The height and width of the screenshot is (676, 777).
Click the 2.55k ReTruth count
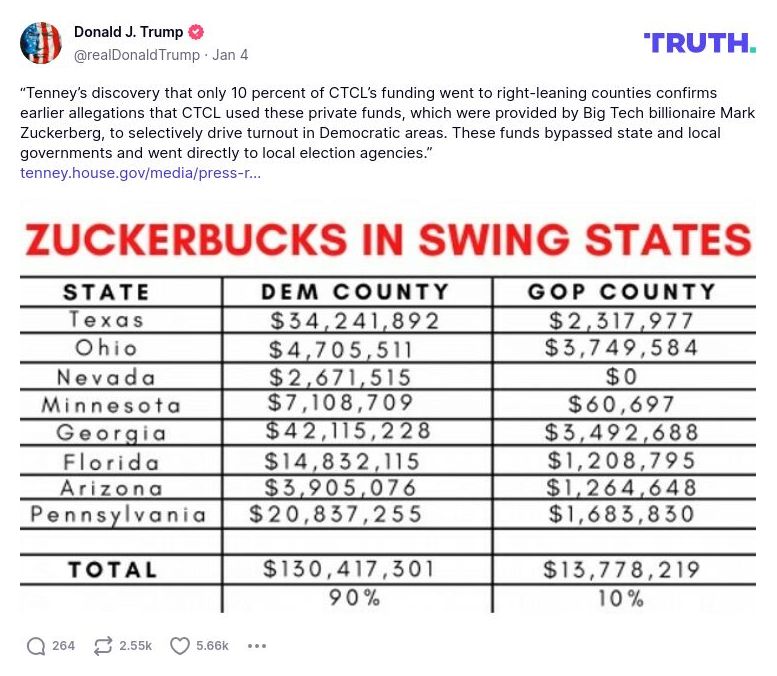(135, 646)
